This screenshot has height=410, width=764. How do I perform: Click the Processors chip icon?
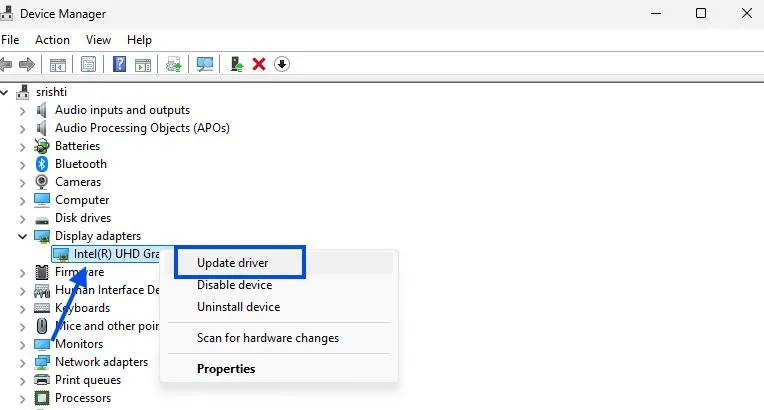[x=42, y=398]
